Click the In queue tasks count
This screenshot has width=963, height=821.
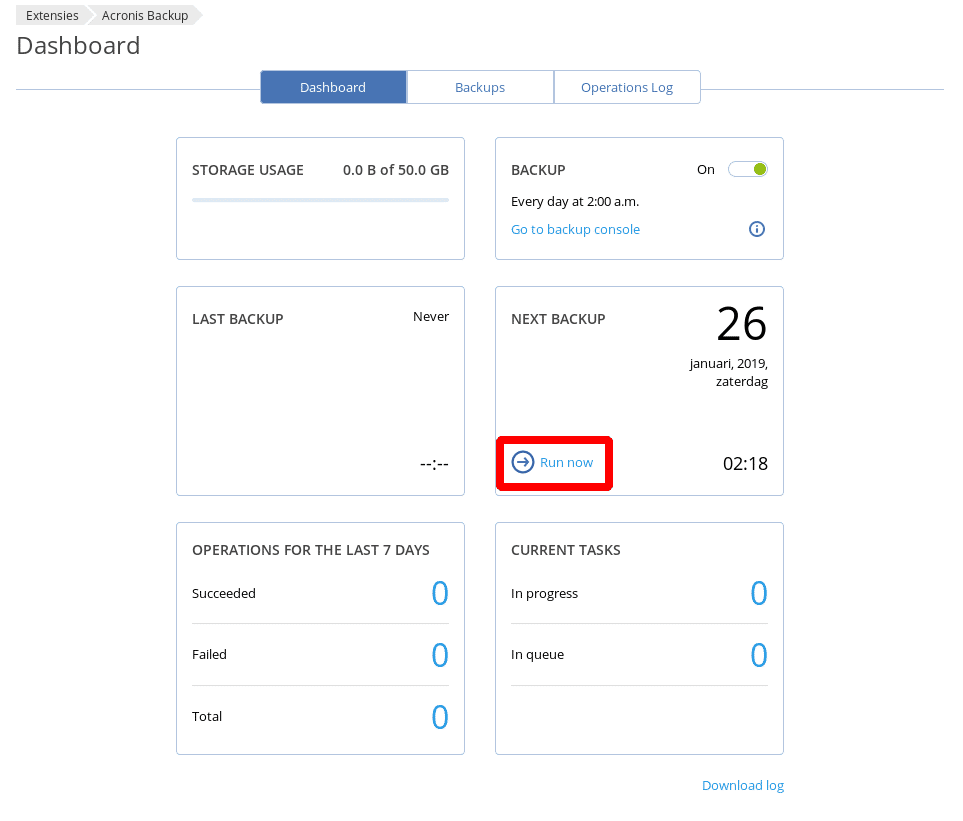(x=759, y=655)
